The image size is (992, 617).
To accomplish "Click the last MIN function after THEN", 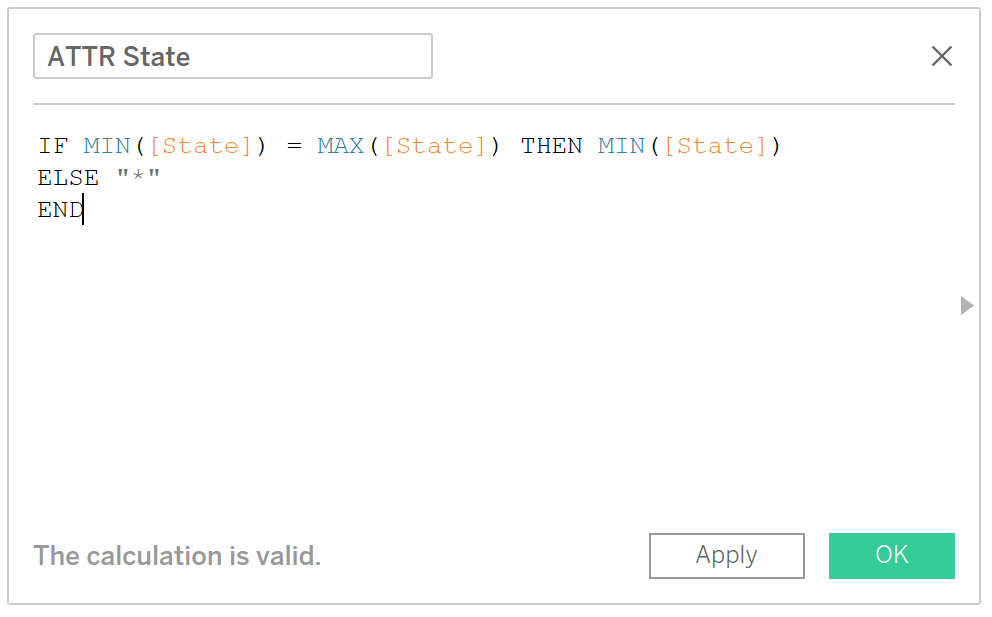I will tap(621, 146).
